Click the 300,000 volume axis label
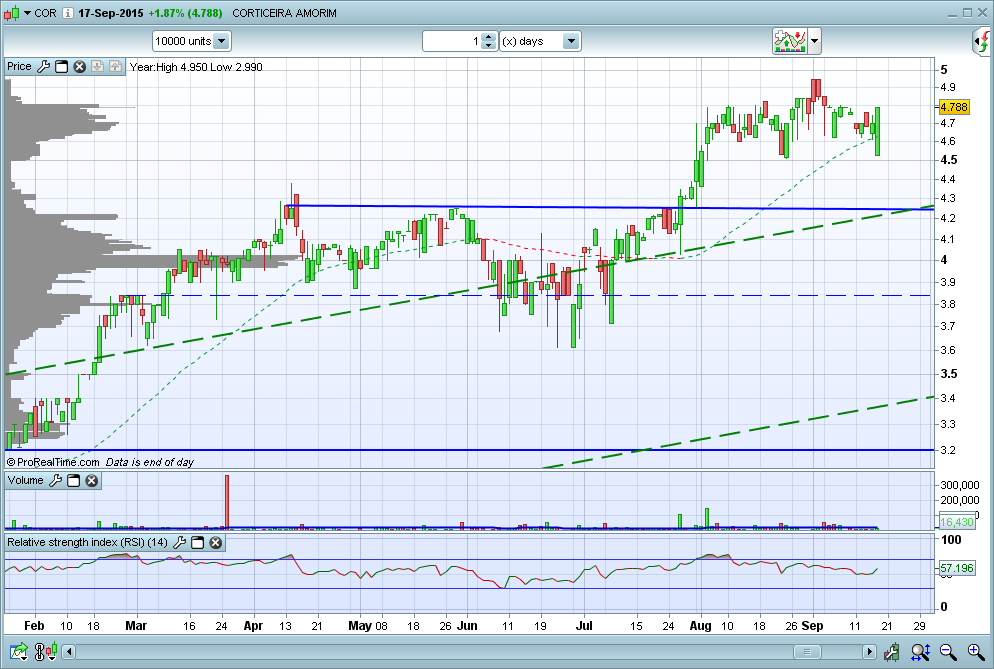This screenshot has width=994, height=669. (x=960, y=485)
